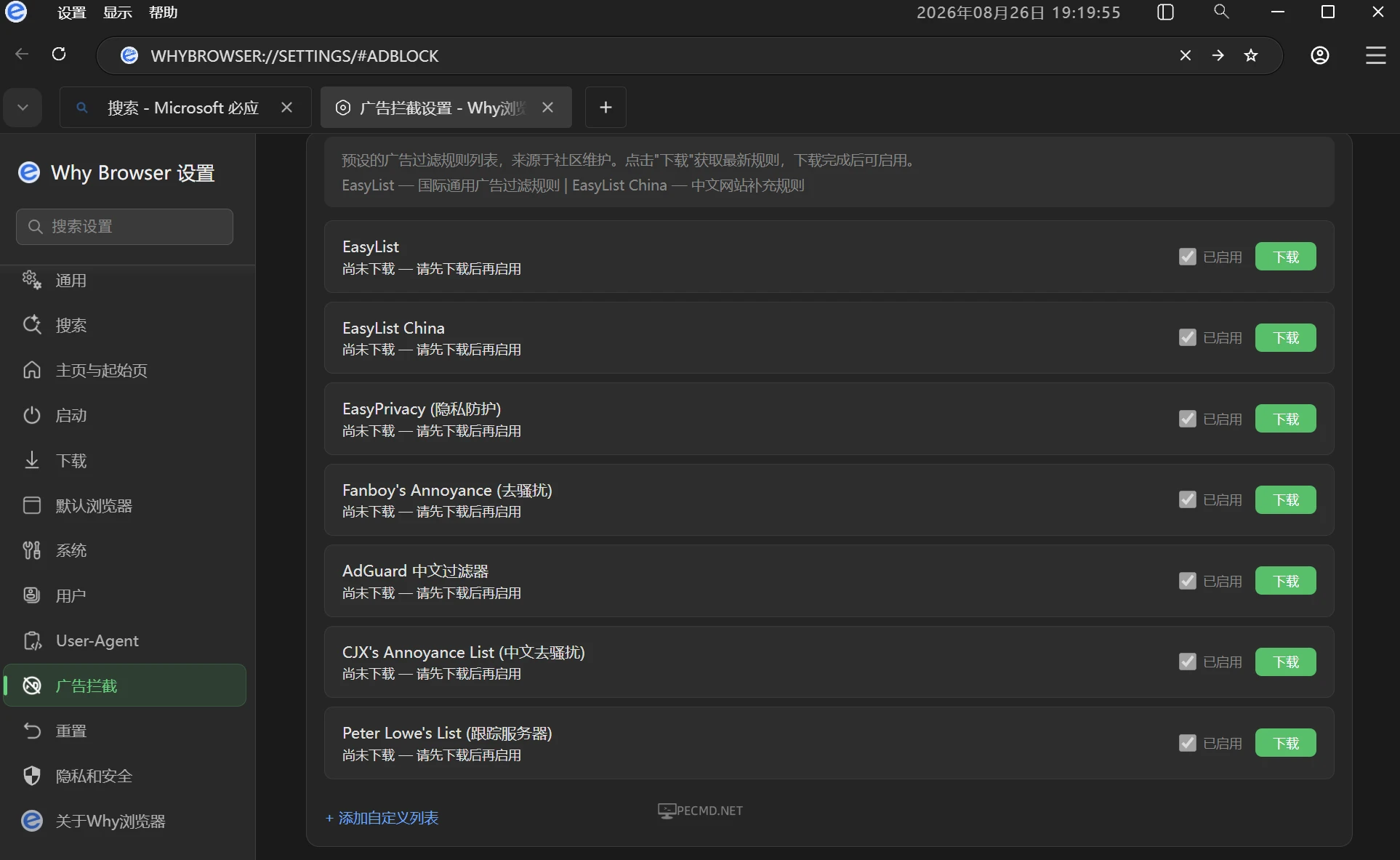The image size is (1400, 860).
Task: Click the 添加自定义列表 link
Action: tap(382, 819)
